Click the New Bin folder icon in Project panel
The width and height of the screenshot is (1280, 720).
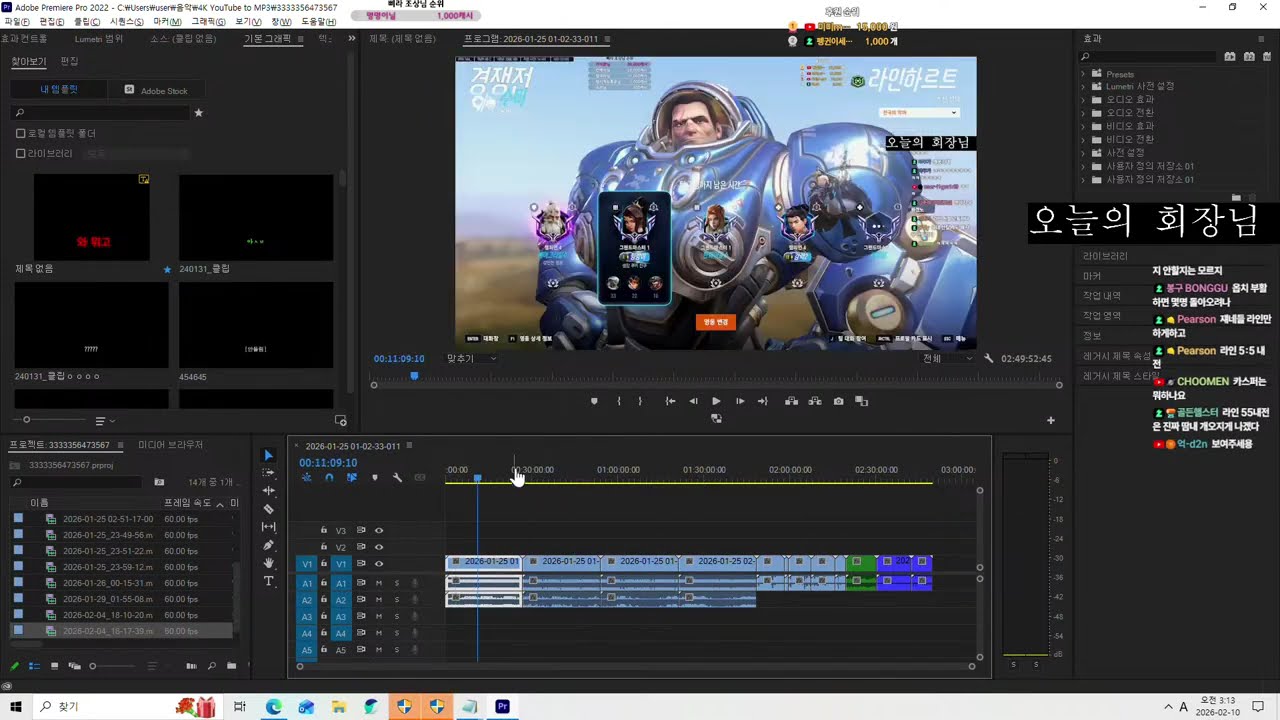(231, 666)
